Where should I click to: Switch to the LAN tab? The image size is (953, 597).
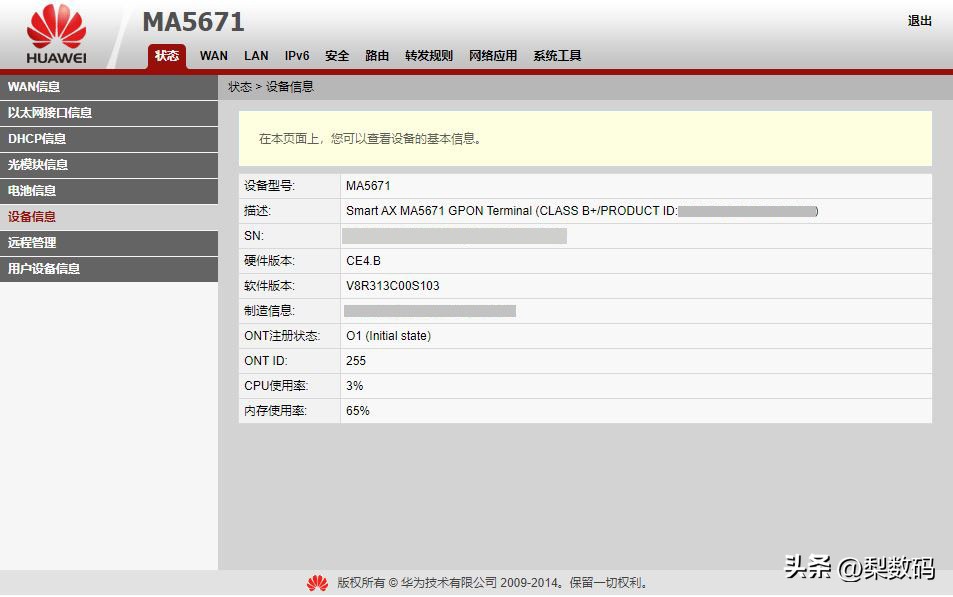(255, 56)
